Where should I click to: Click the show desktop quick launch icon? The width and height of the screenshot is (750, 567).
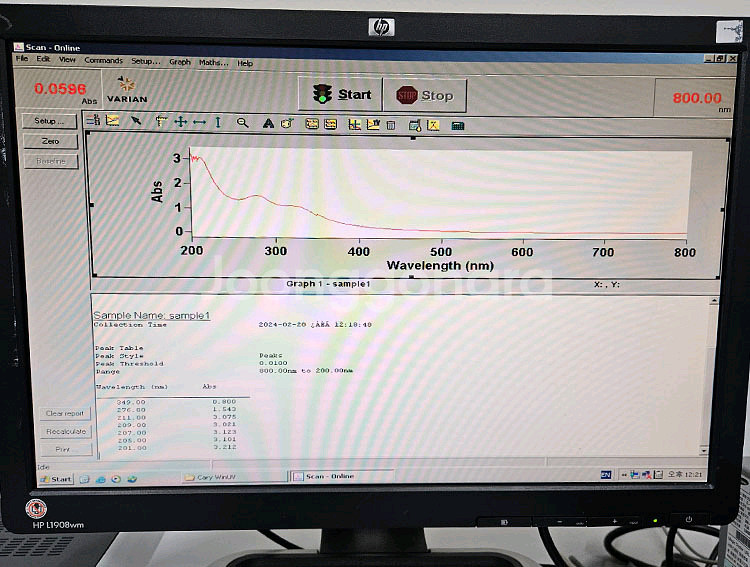click(85, 479)
